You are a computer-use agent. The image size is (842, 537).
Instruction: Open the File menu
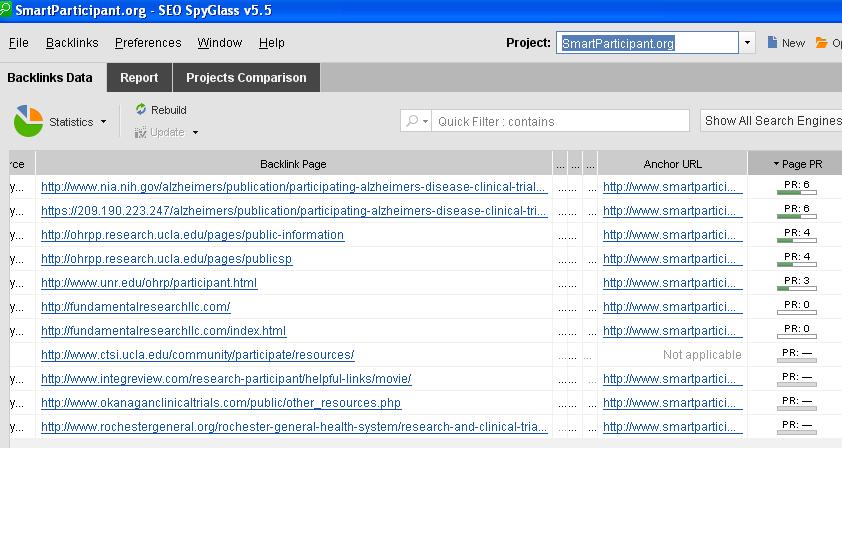[19, 43]
